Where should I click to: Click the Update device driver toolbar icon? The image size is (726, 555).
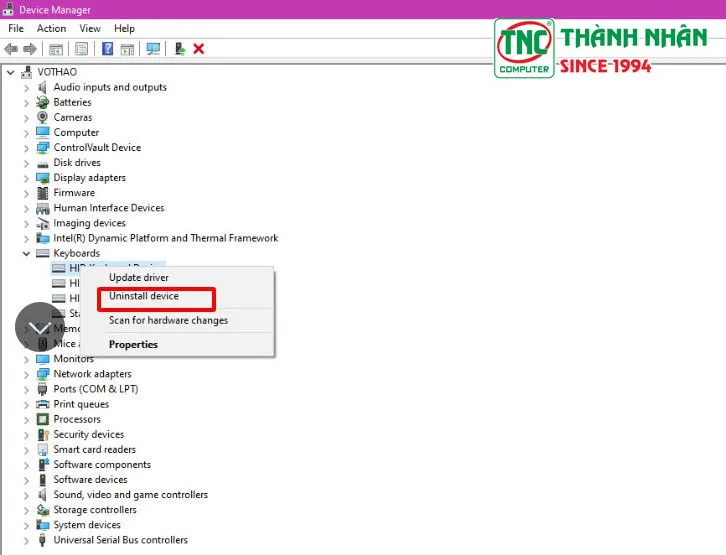pos(179,48)
